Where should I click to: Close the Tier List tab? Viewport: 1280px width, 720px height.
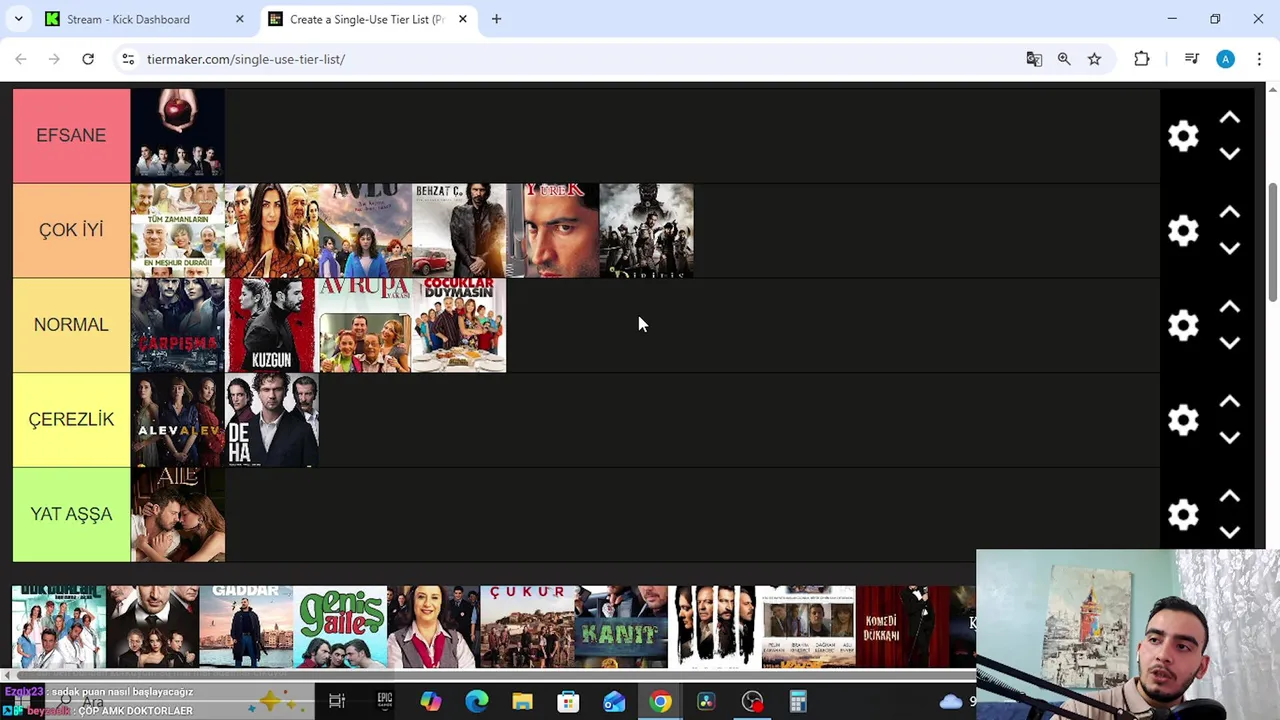coord(462,19)
